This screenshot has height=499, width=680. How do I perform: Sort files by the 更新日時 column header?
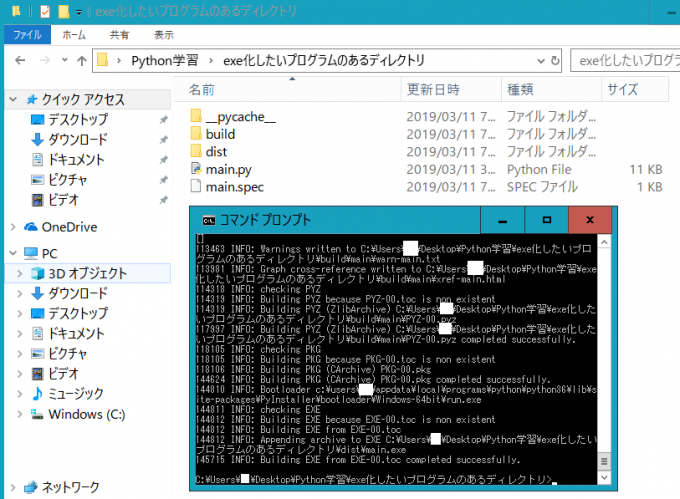tap(432, 90)
